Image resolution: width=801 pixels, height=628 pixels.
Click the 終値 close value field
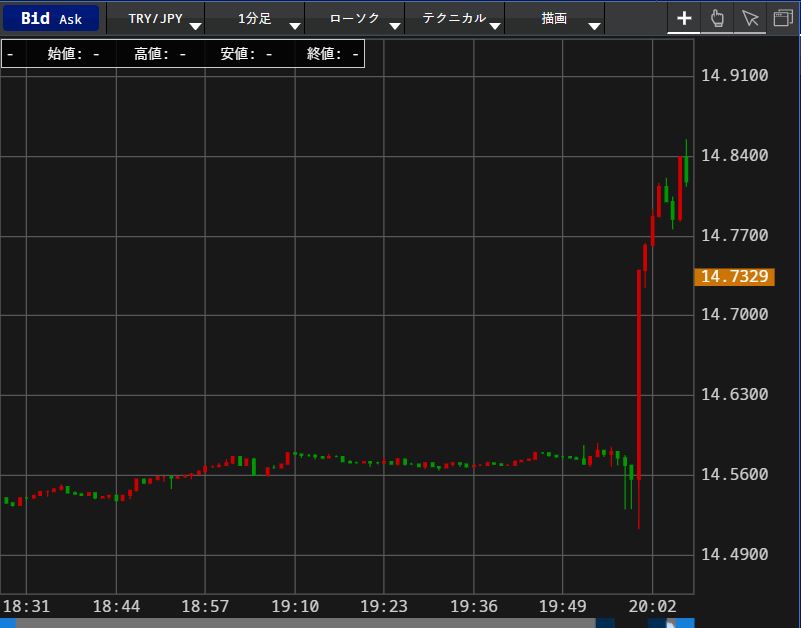pos(333,54)
